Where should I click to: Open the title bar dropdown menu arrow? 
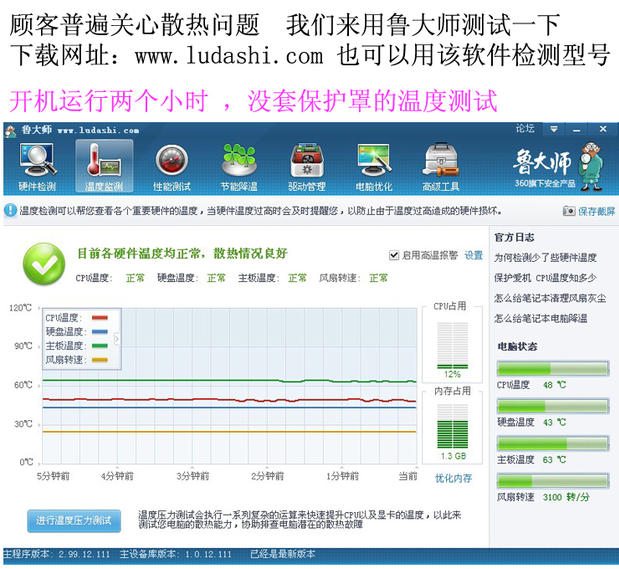(x=554, y=129)
